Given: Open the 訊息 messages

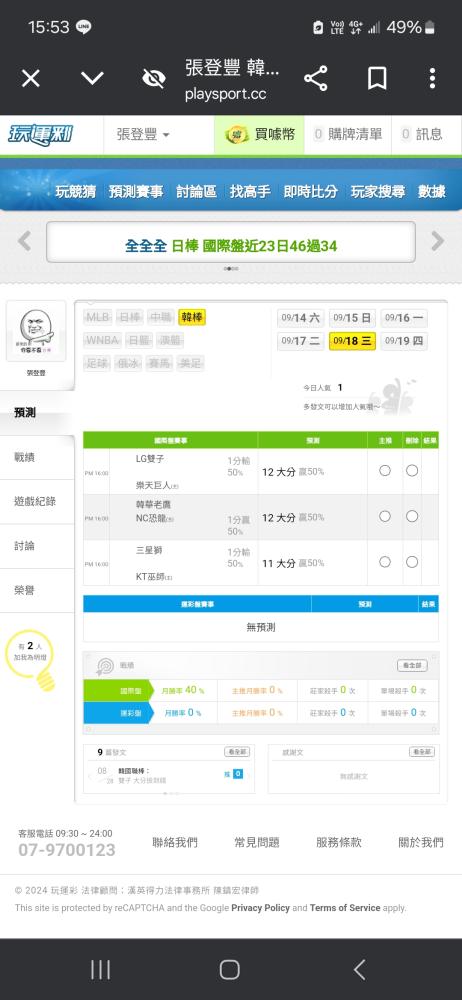Looking at the screenshot, I should [421, 135].
